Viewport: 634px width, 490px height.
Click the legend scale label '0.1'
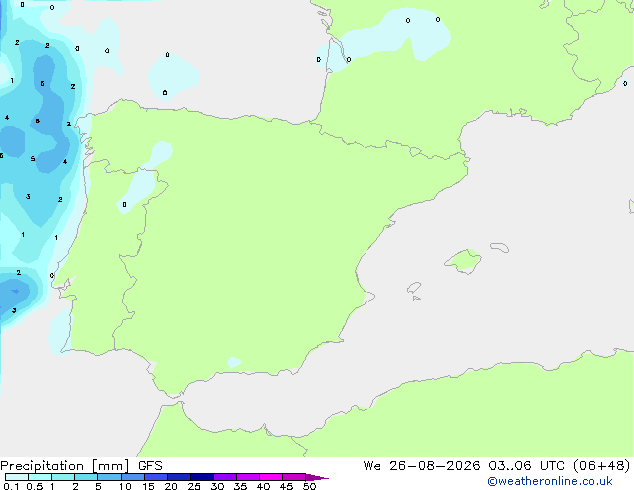pyautogui.click(x=11, y=486)
